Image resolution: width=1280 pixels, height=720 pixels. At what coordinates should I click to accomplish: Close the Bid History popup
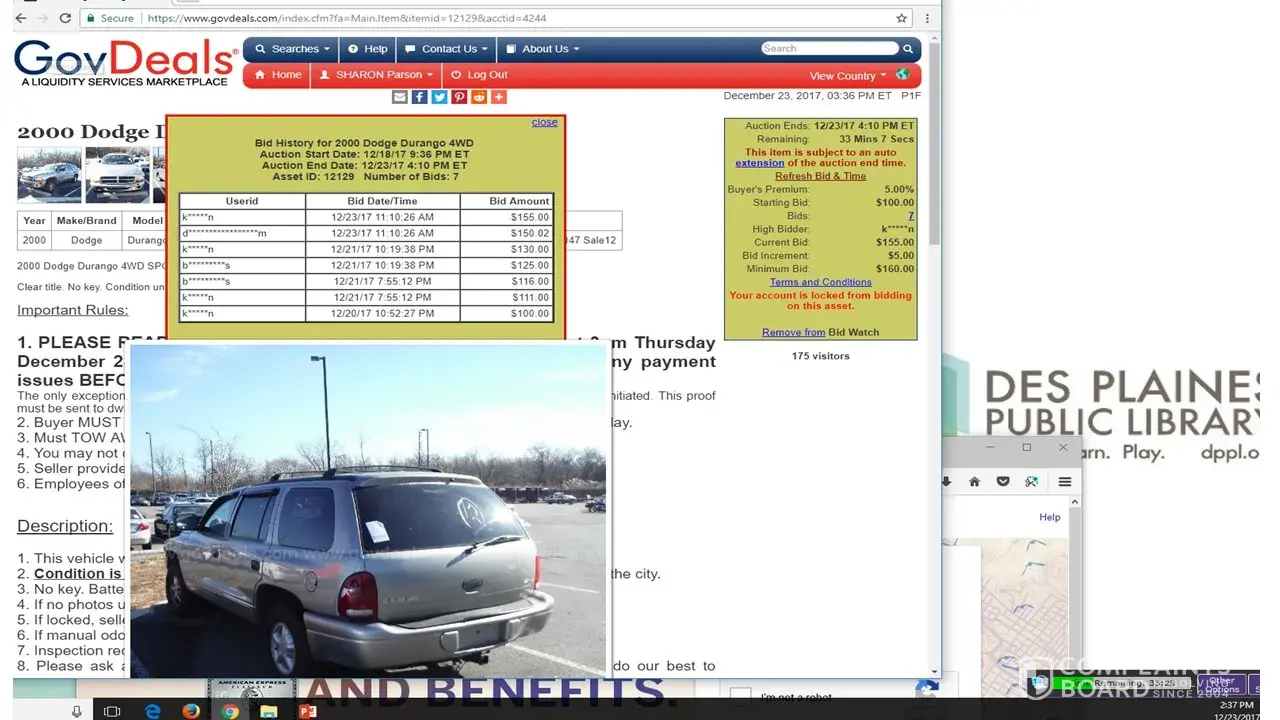point(544,122)
